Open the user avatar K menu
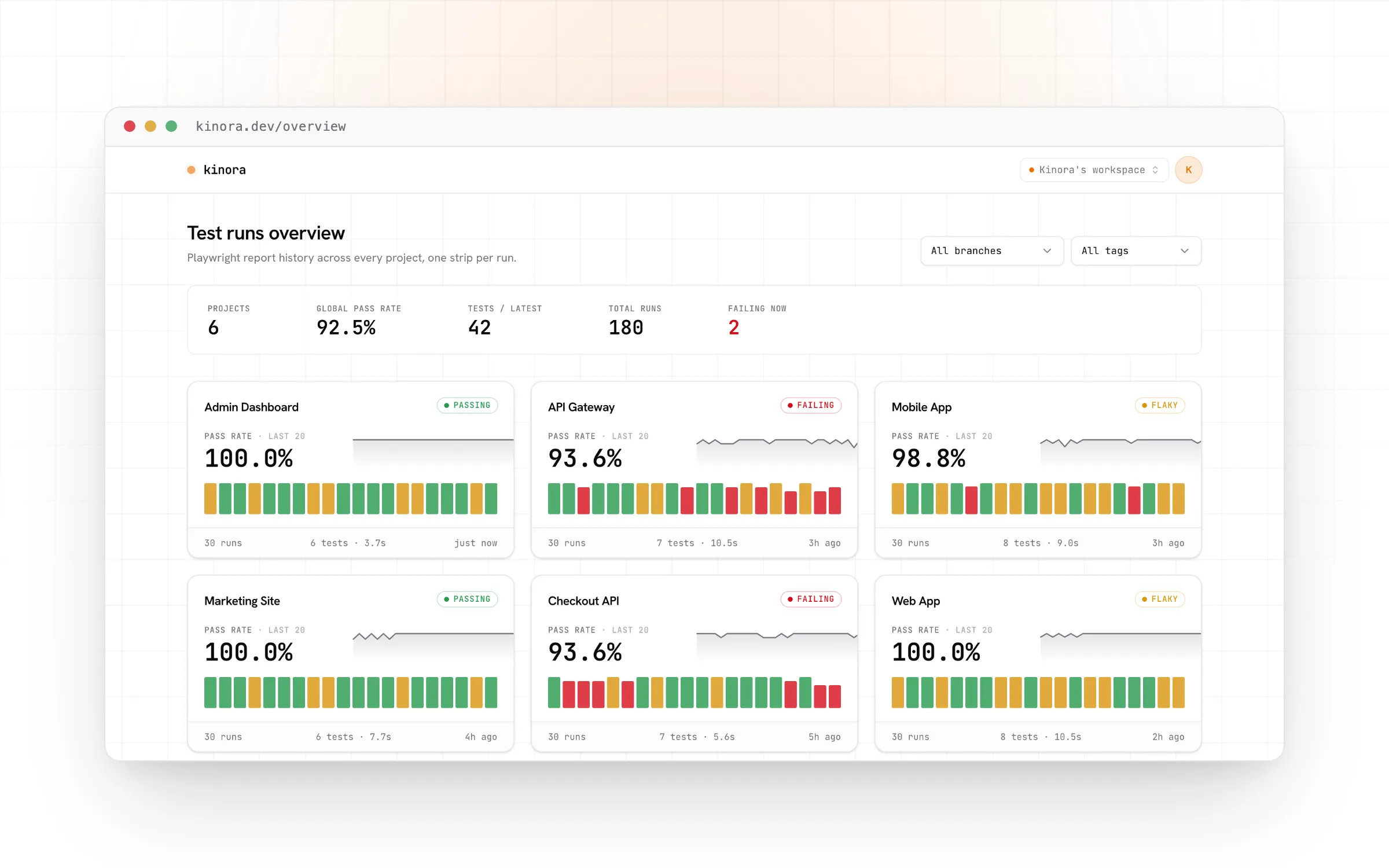The width and height of the screenshot is (1389, 868). (x=1188, y=170)
